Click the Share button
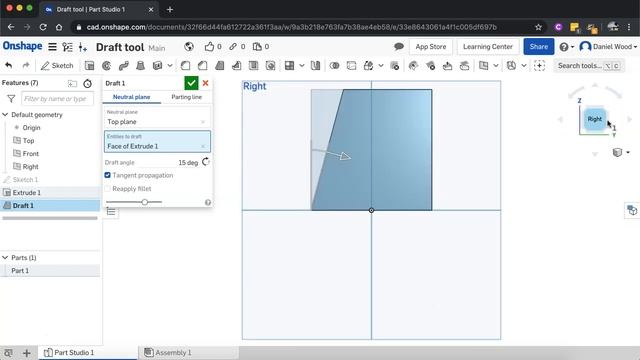Viewport: 640px width, 360px height. click(x=539, y=47)
